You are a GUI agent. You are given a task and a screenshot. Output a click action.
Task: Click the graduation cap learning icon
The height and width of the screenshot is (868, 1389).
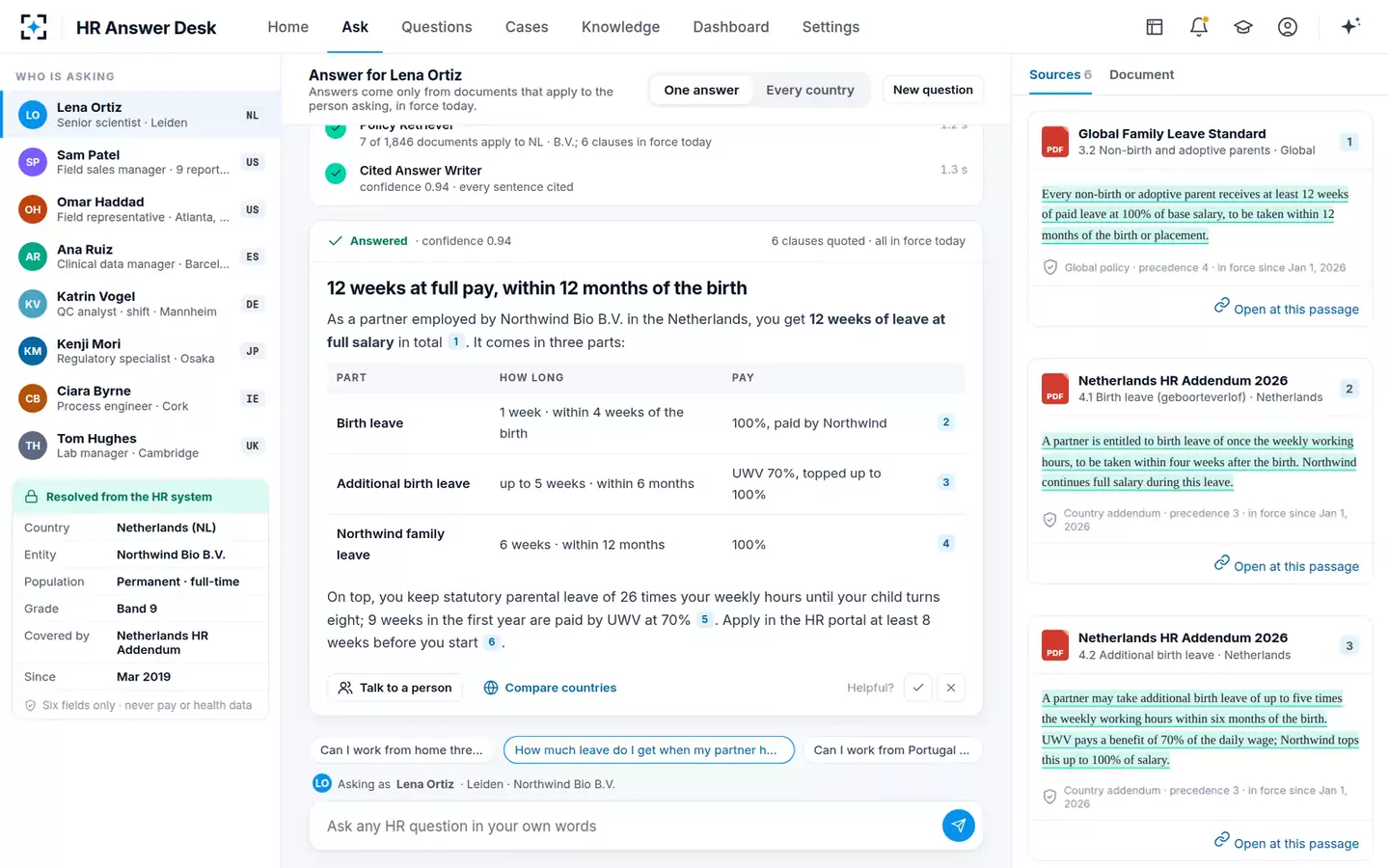pos(1243,27)
